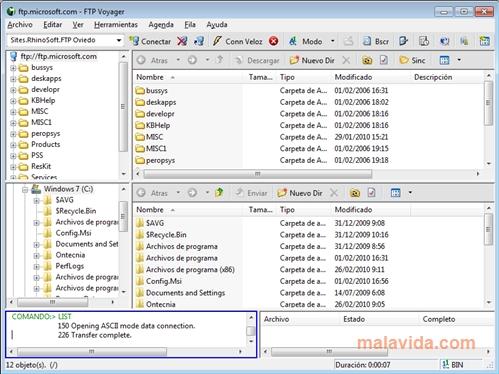The height and width of the screenshot is (374, 499).
Task: Sort local list by Tipo column
Action: pos(287,210)
